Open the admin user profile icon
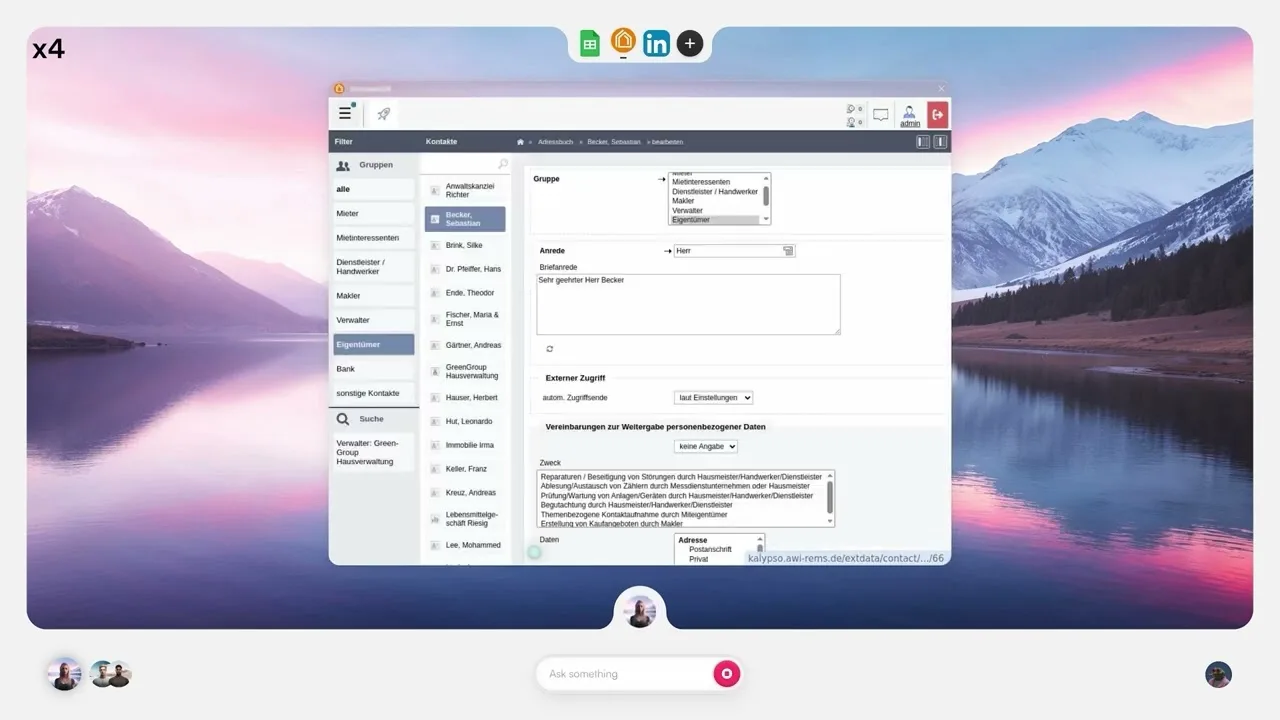Screen dimensions: 1280x720 [x=910, y=112]
